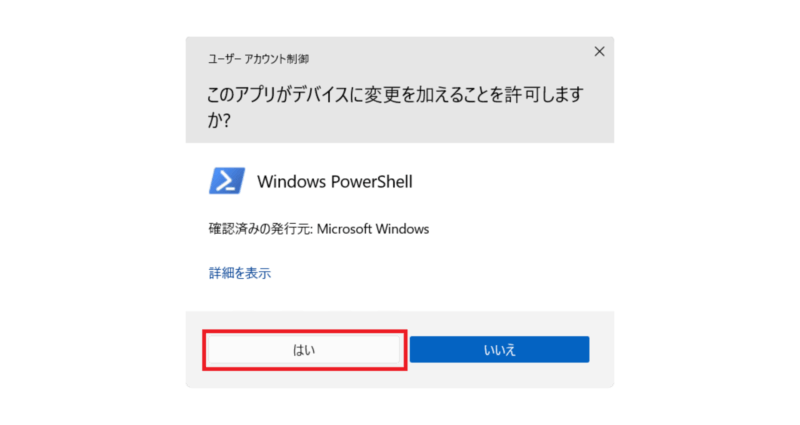Click the close cross at the dialog's top corner
This screenshot has height=425, width=800.
tap(599, 52)
